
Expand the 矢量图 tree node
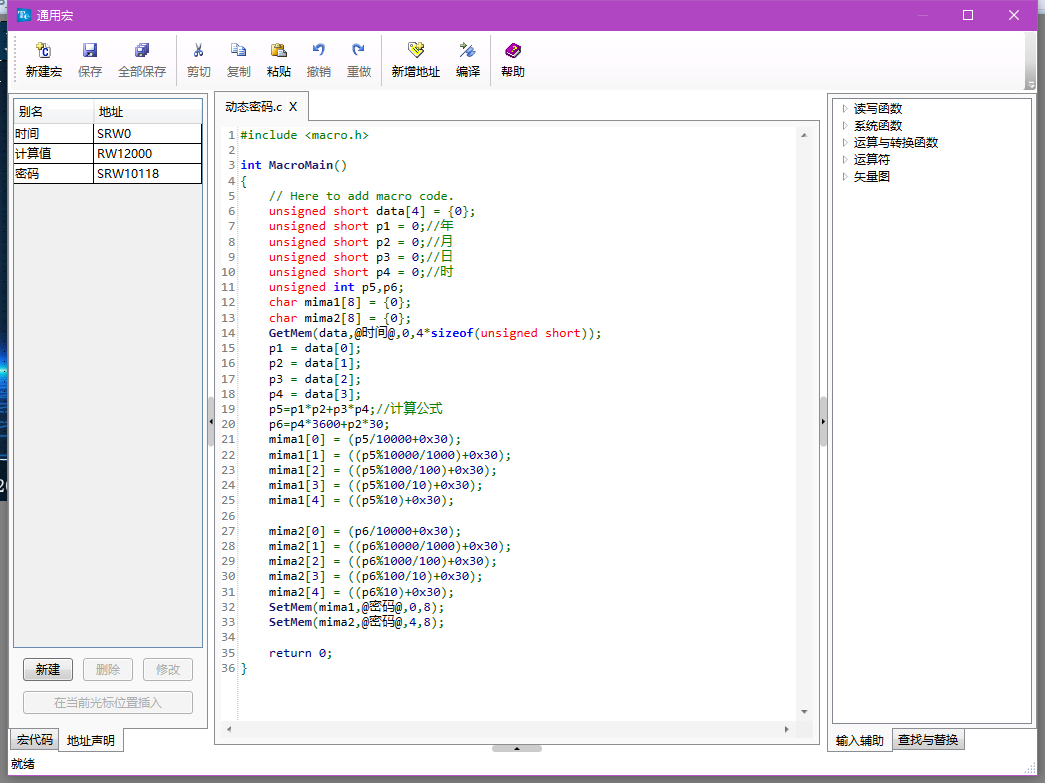(x=845, y=177)
